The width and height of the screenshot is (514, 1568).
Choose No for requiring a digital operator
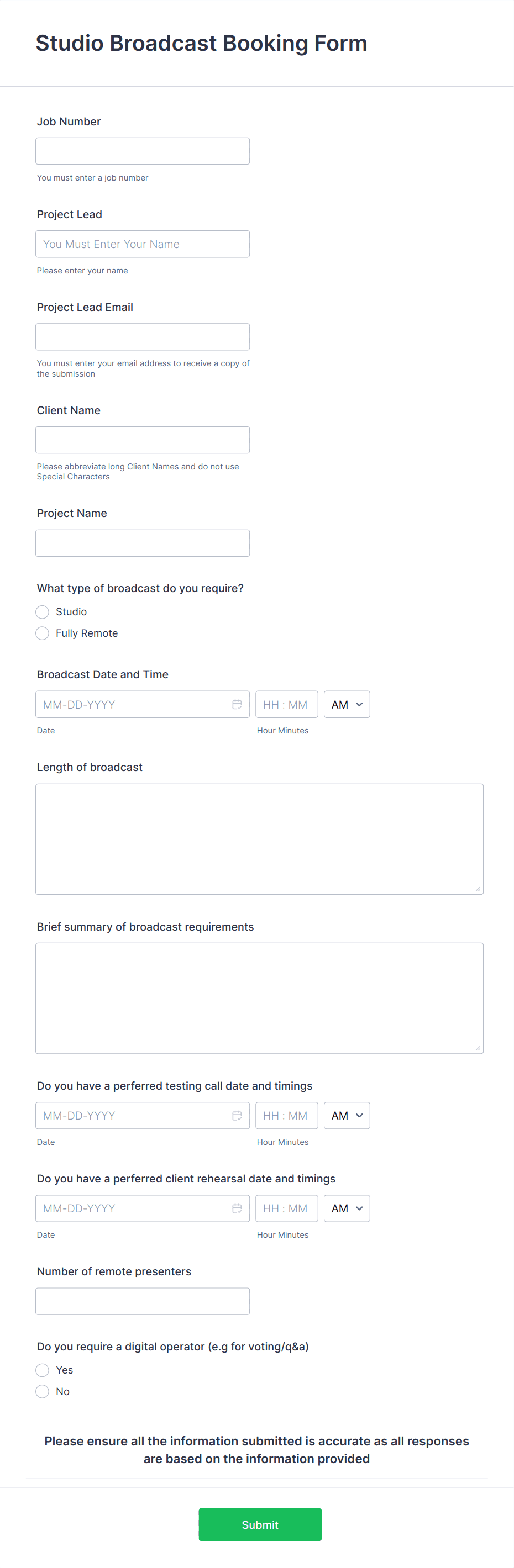[42, 1391]
